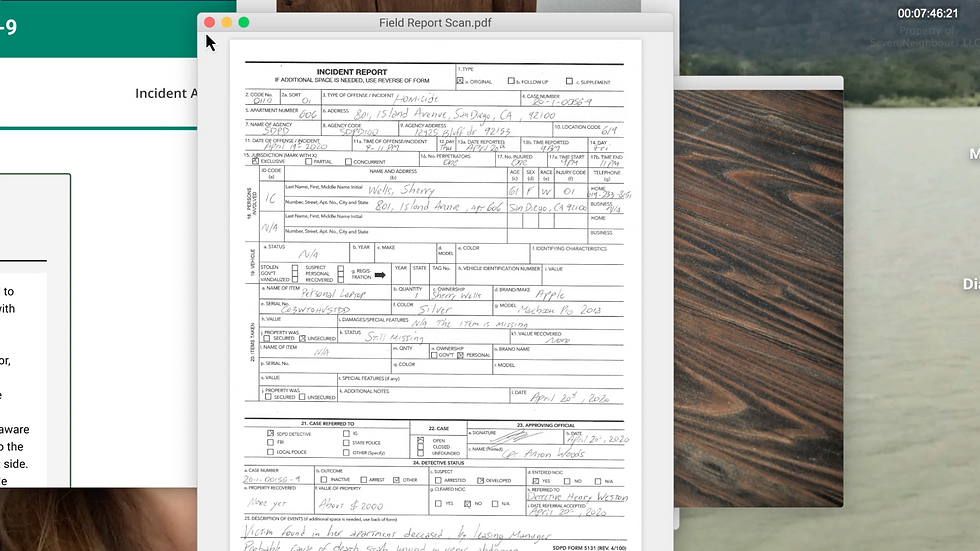This screenshot has width=980, height=551.
Task: Tick the STATE POLICE referral checkbox
Action: pyautogui.click(x=346, y=442)
